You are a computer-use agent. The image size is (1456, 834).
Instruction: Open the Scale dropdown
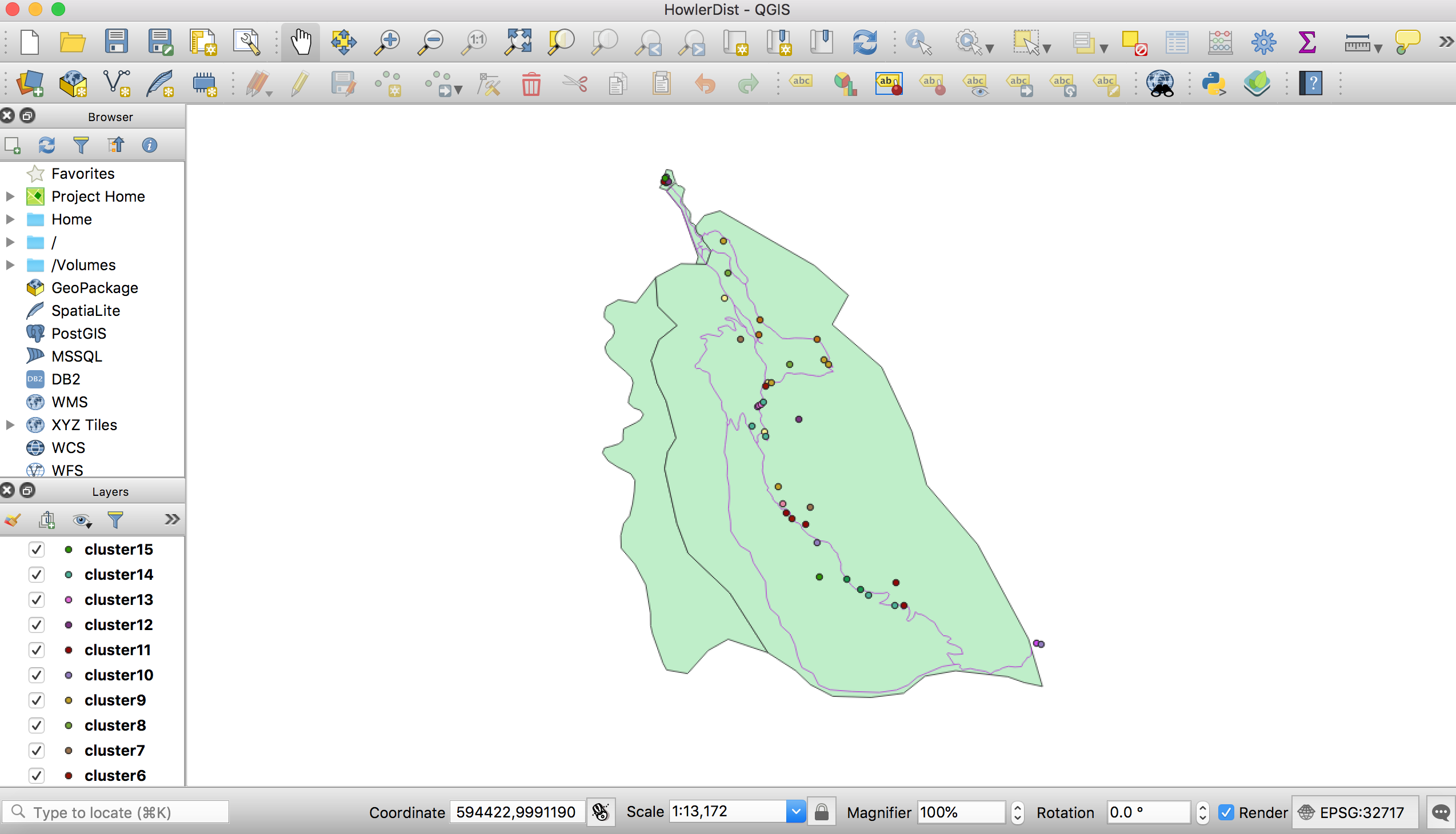point(795,812)
